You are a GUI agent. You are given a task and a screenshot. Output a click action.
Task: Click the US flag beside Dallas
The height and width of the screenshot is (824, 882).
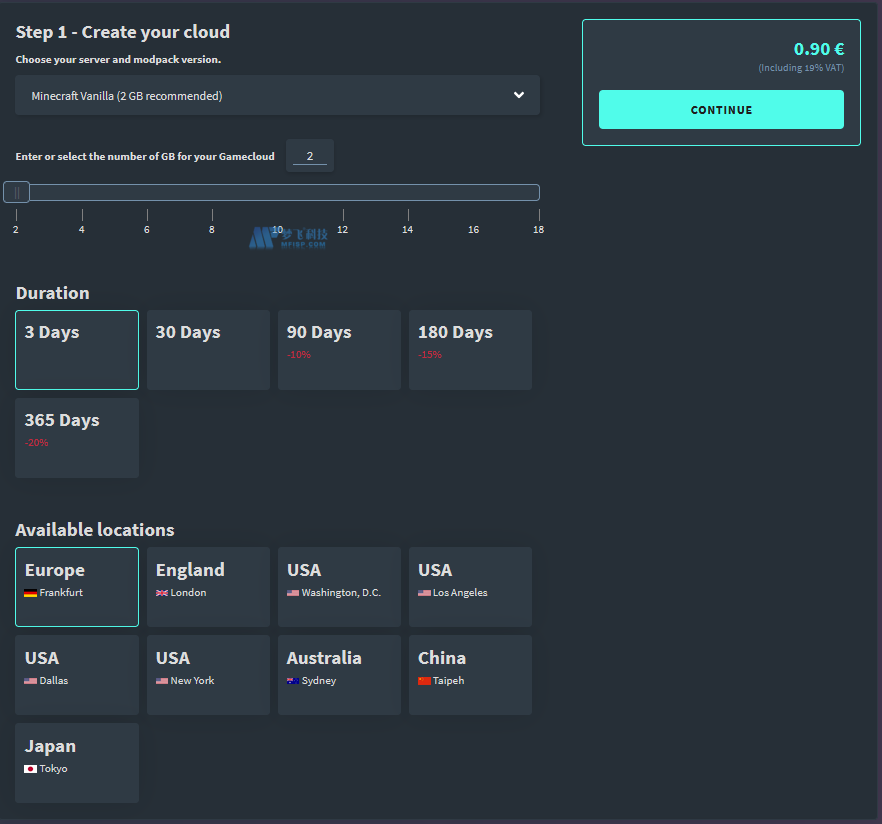(31, 681)
